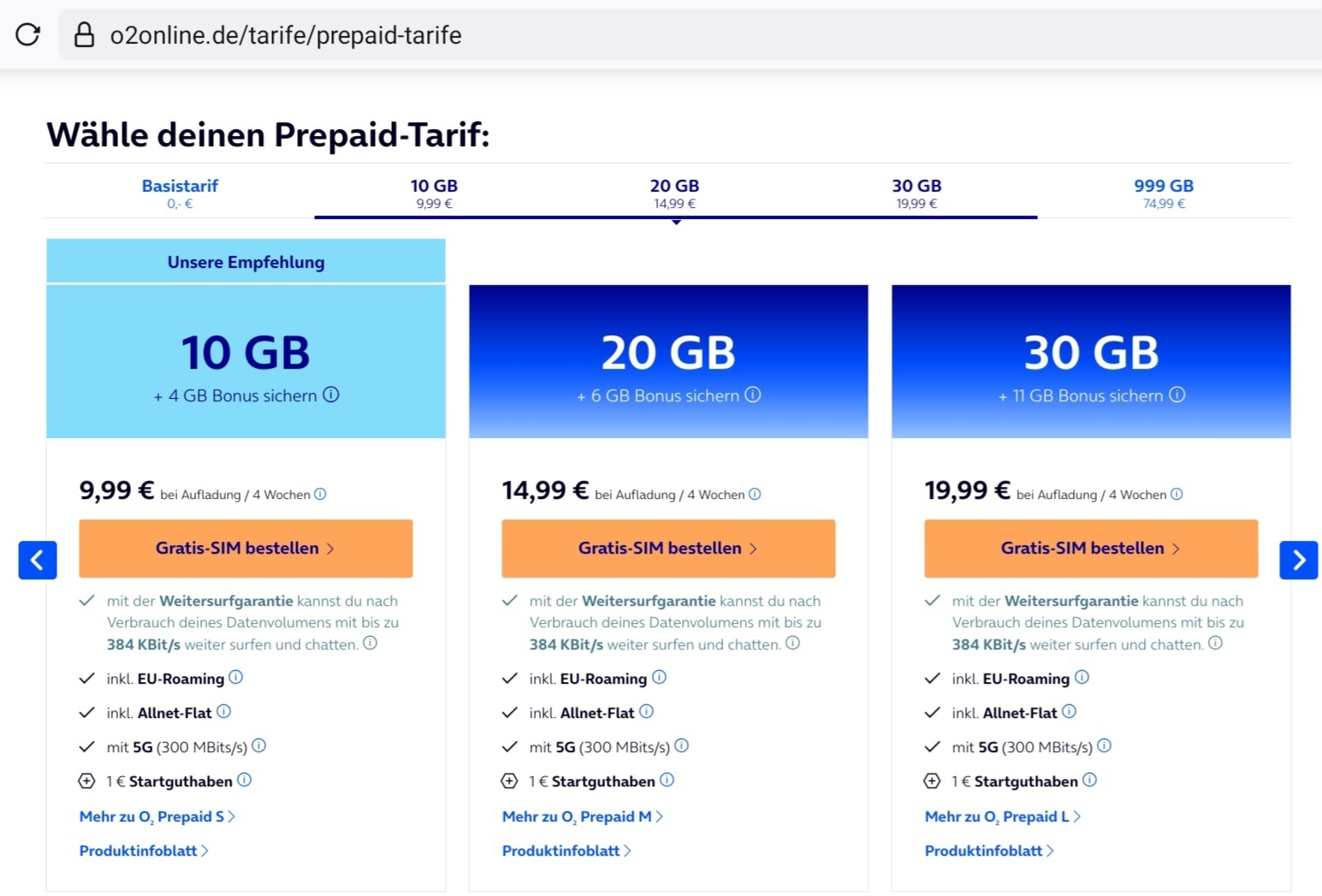Show 5G info in the 10 GB card

point(259,745)
